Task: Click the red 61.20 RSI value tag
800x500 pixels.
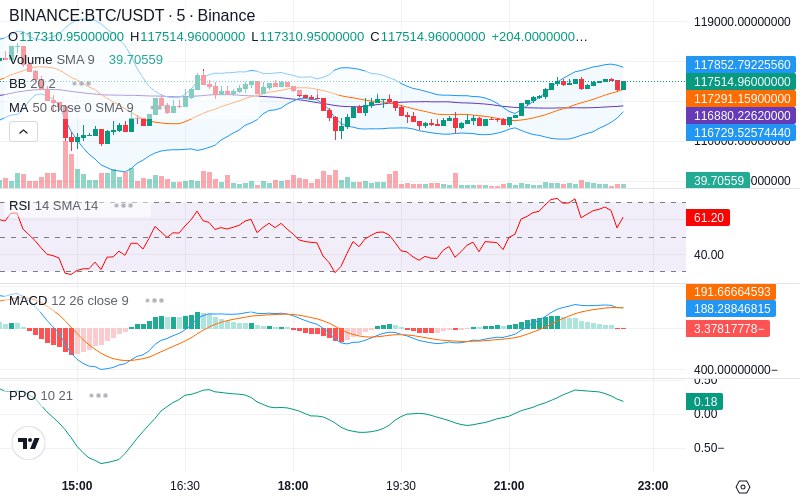Action: pos(708,218)
